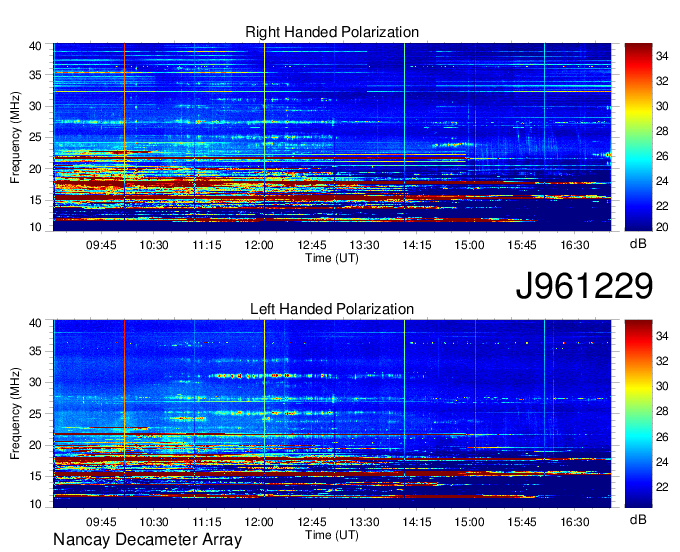Click the 30 dB tick on left-handed colorbar
680x552 pixels.
pos(662,386)
